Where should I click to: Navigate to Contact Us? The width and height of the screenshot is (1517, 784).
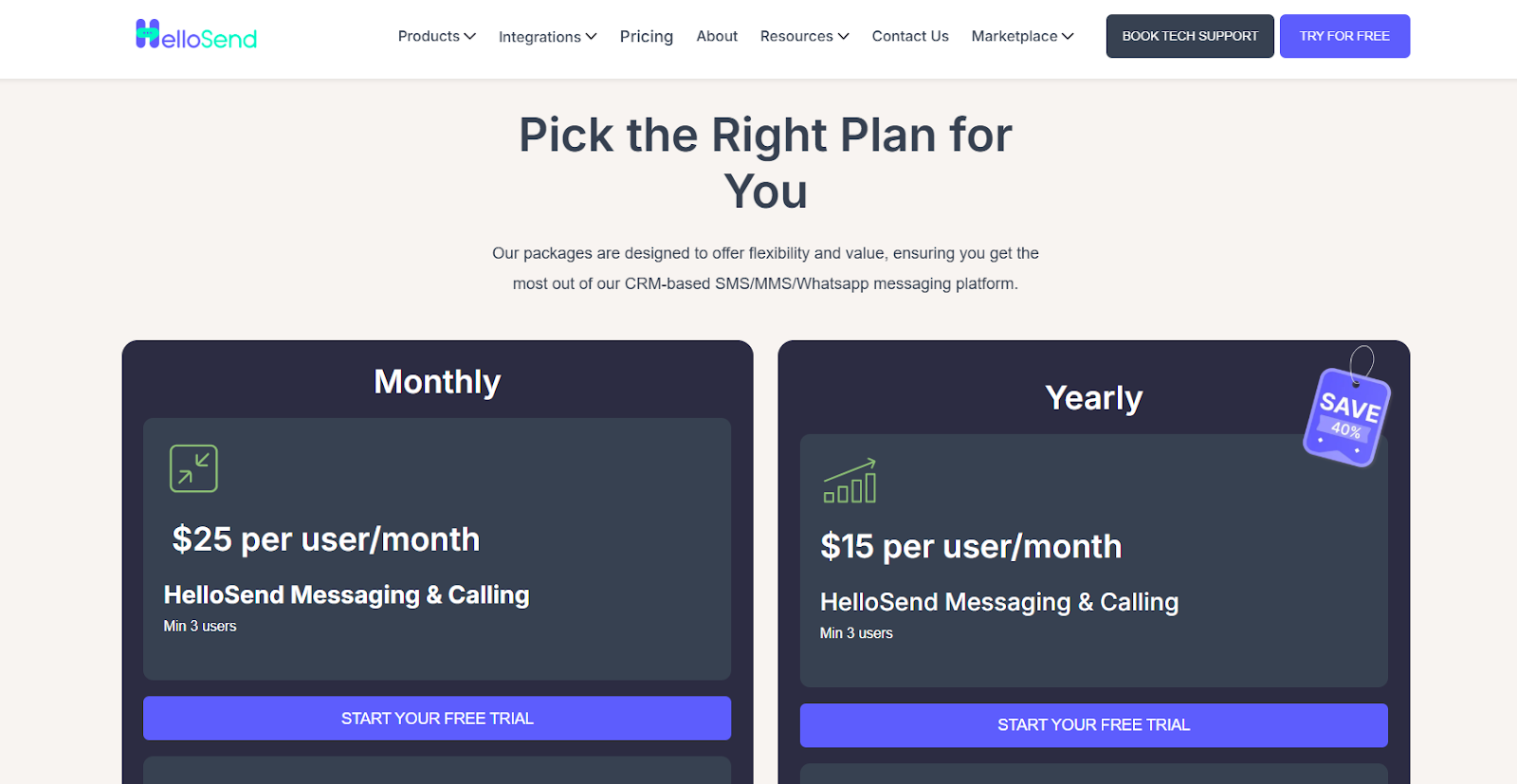tap(909, 36)
